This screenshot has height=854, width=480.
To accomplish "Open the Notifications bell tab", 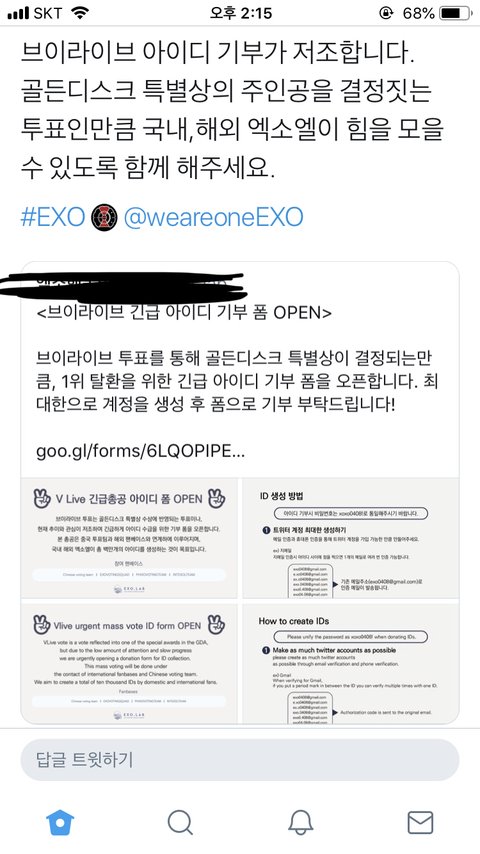I will [x=300, y=822].
